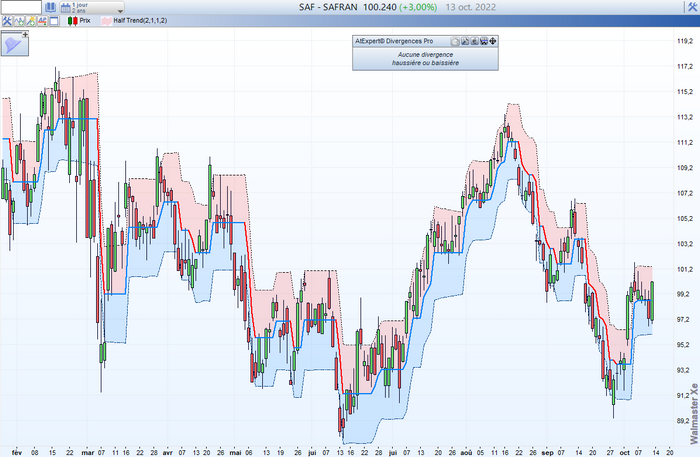The height and width of the screenshot is (457, 700).
Task: Click the pink Half Trend color swatch
Action: [x=106, y=20]
